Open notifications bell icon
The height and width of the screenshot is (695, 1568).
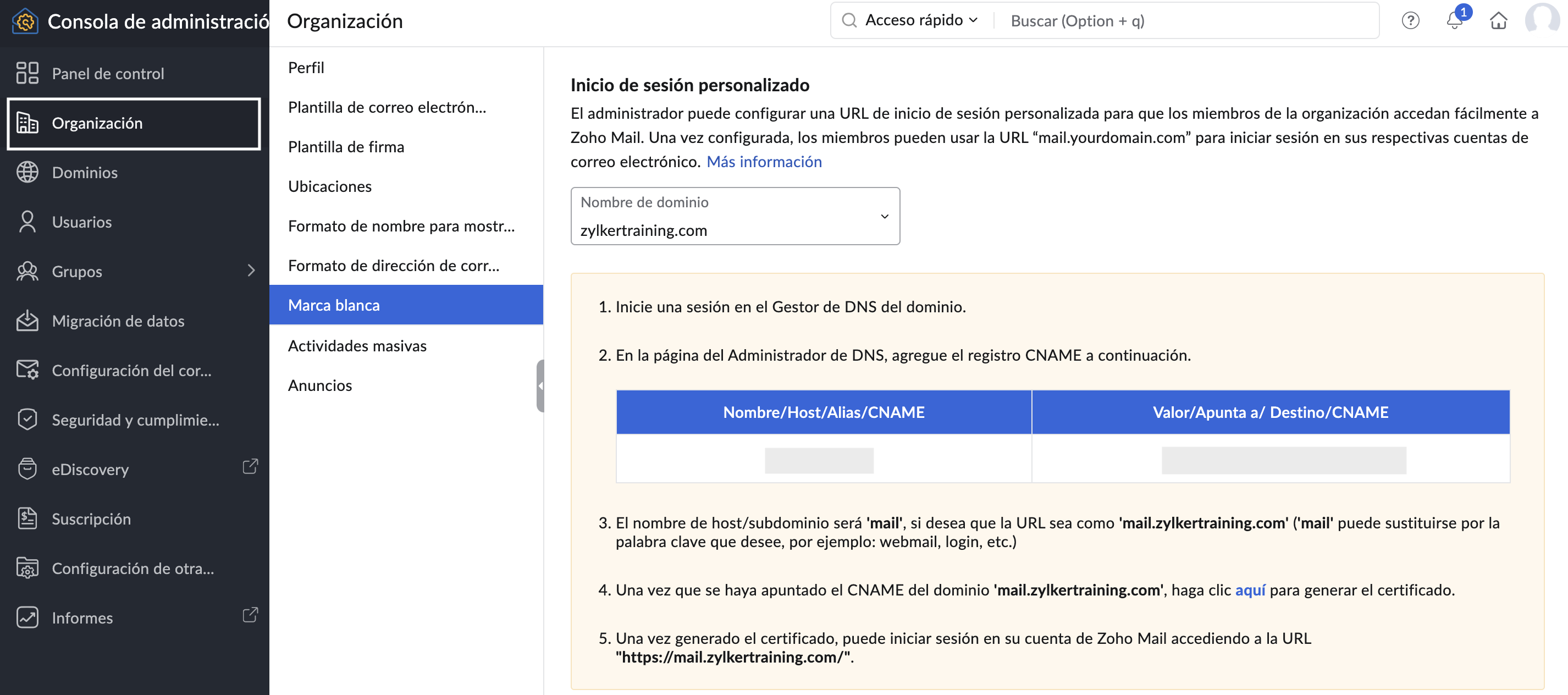1455,21
